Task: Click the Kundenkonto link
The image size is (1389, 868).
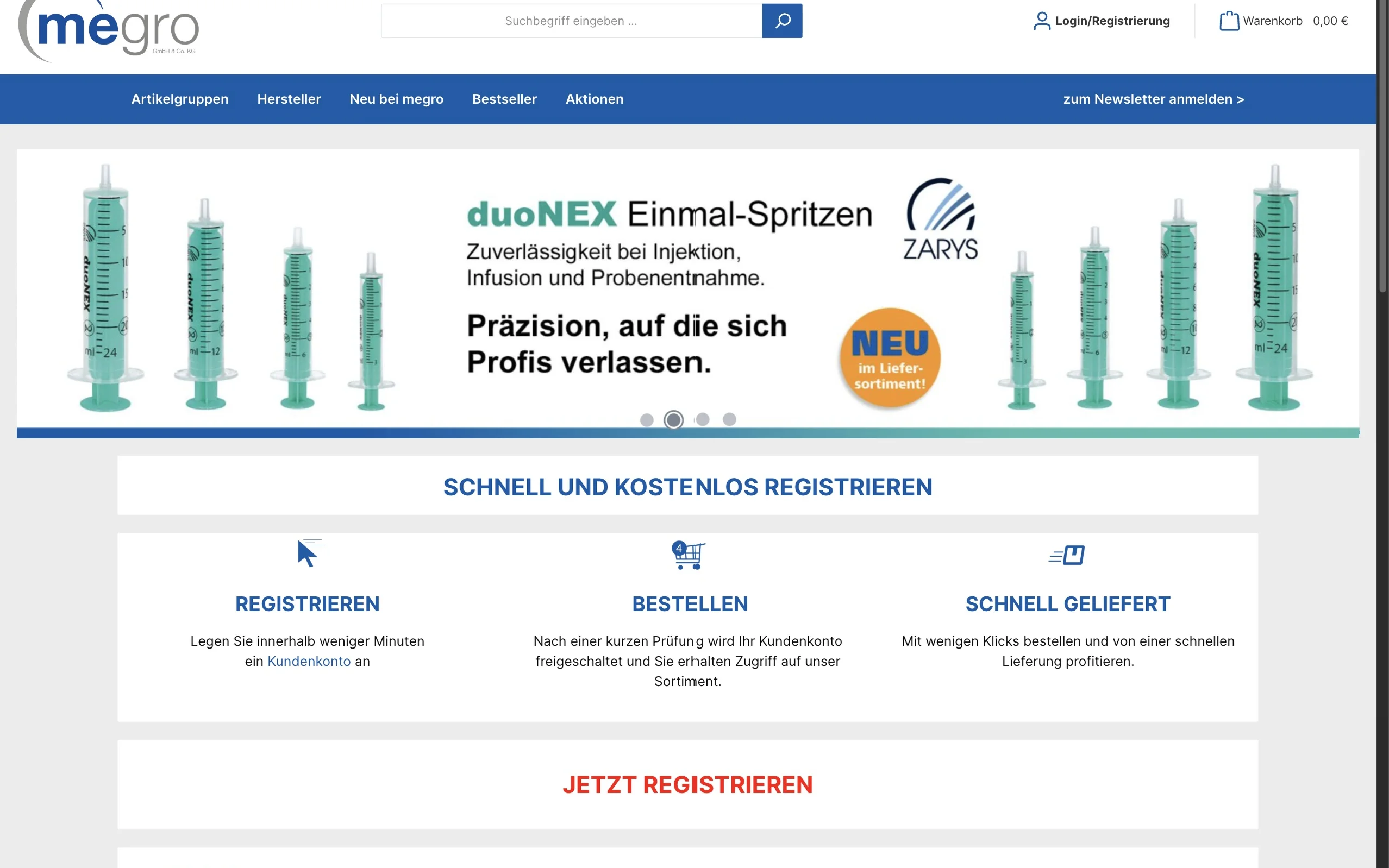Action: 309,661
